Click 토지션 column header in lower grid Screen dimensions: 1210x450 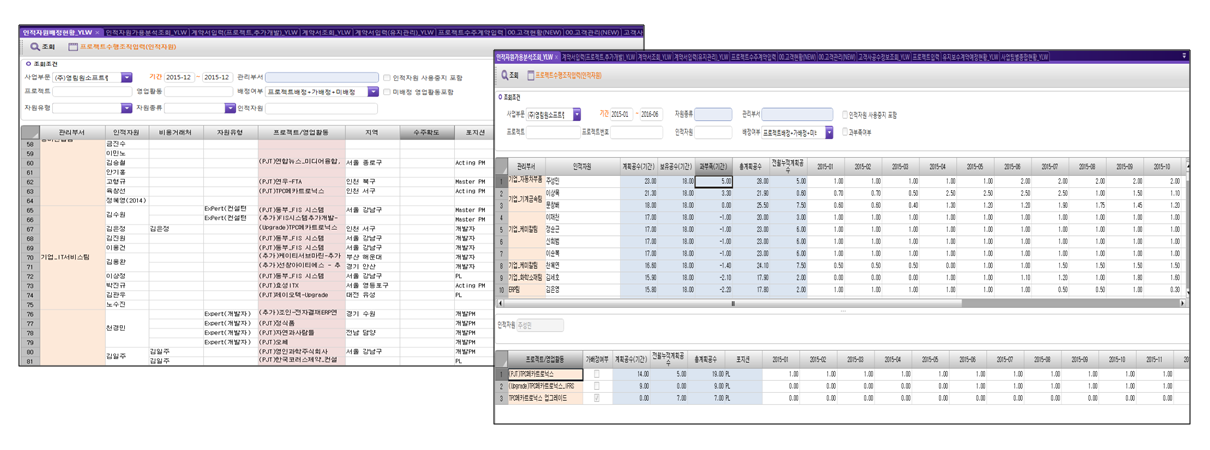743,357
